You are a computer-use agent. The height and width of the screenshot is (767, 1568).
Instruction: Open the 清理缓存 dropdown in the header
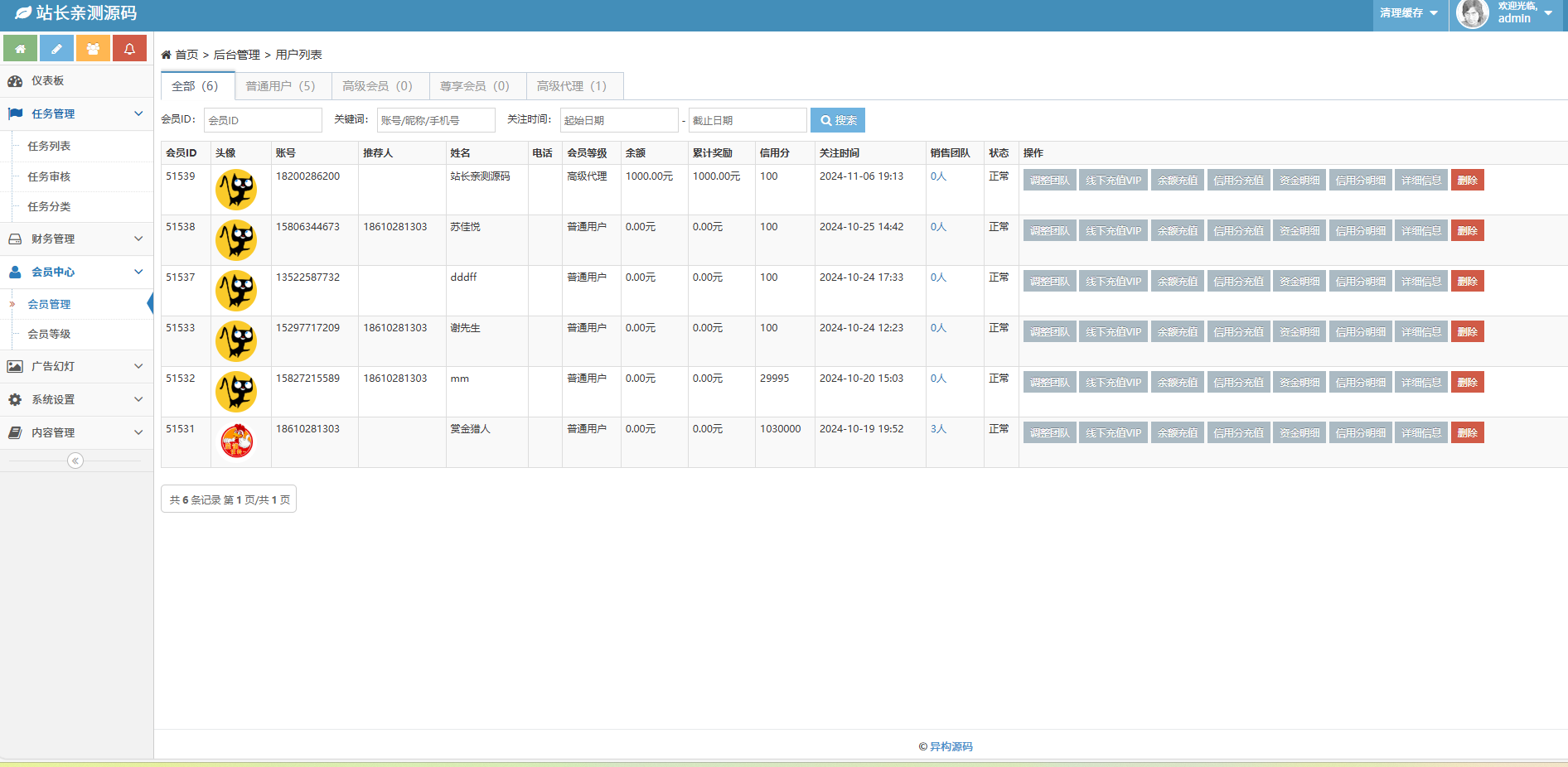pos(1408,13)
